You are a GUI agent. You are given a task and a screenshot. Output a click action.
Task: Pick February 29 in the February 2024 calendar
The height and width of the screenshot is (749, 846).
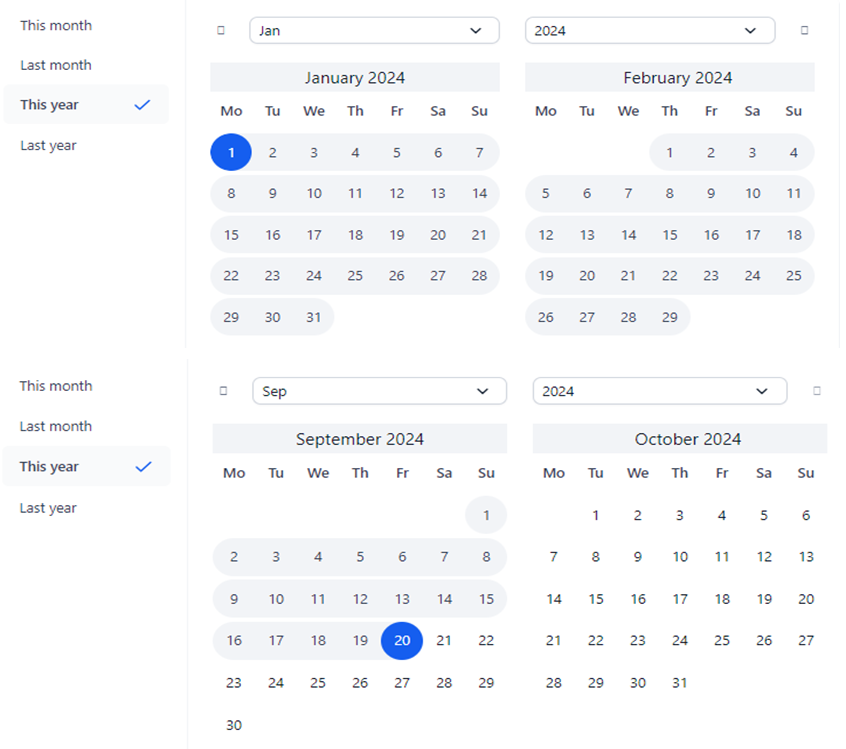[x=670, y=317]
